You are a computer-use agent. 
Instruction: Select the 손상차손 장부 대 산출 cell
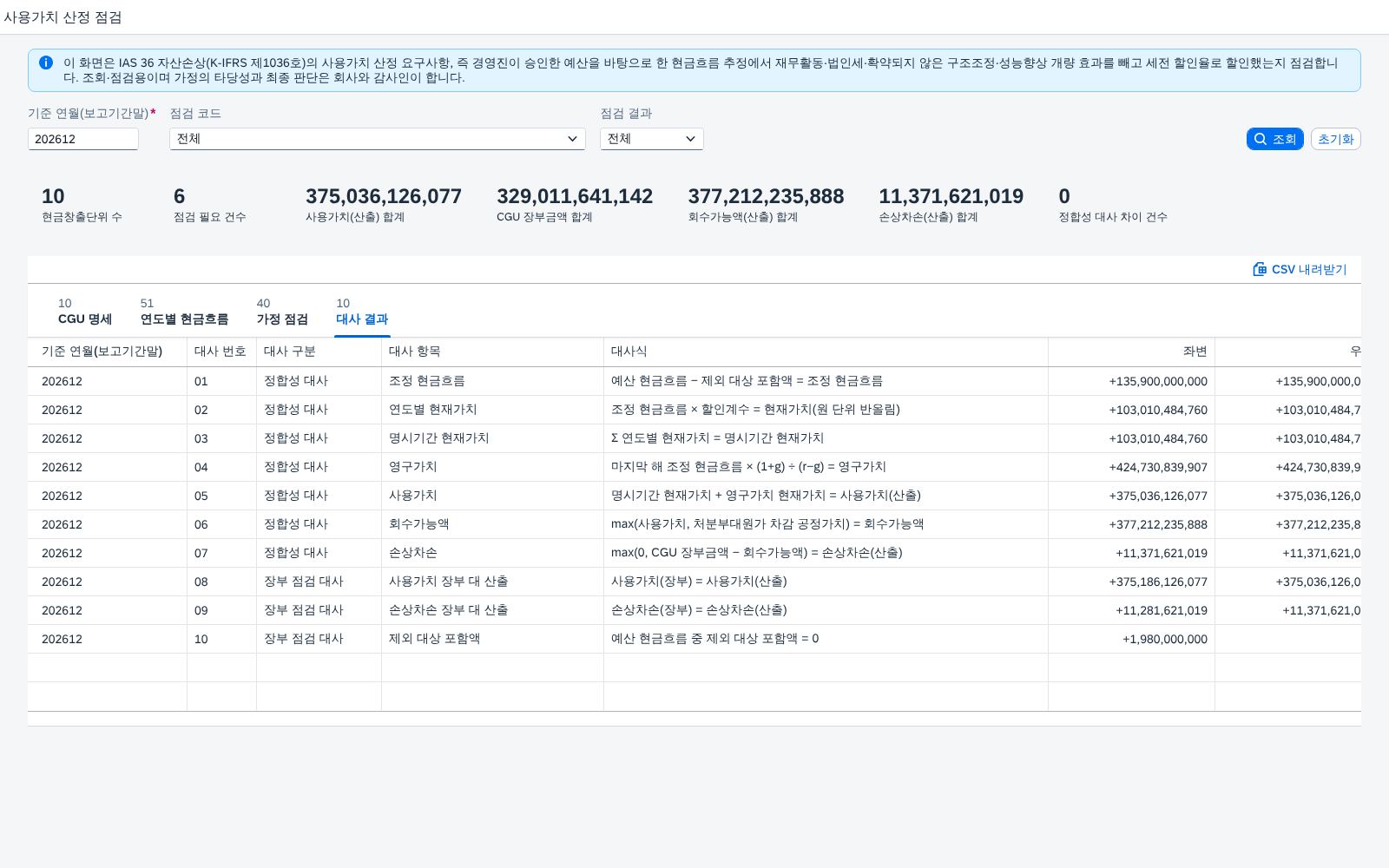(x=492, y=610)
